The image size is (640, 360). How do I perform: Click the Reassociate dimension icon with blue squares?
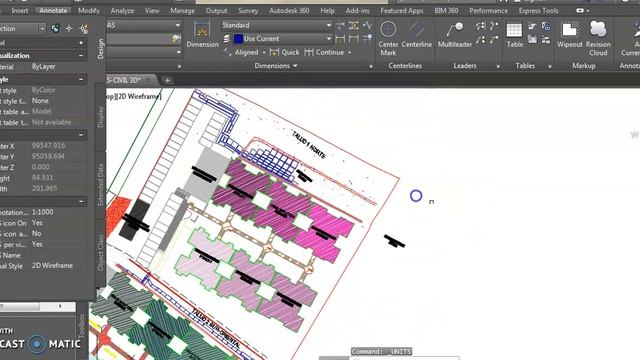(367, 39)
